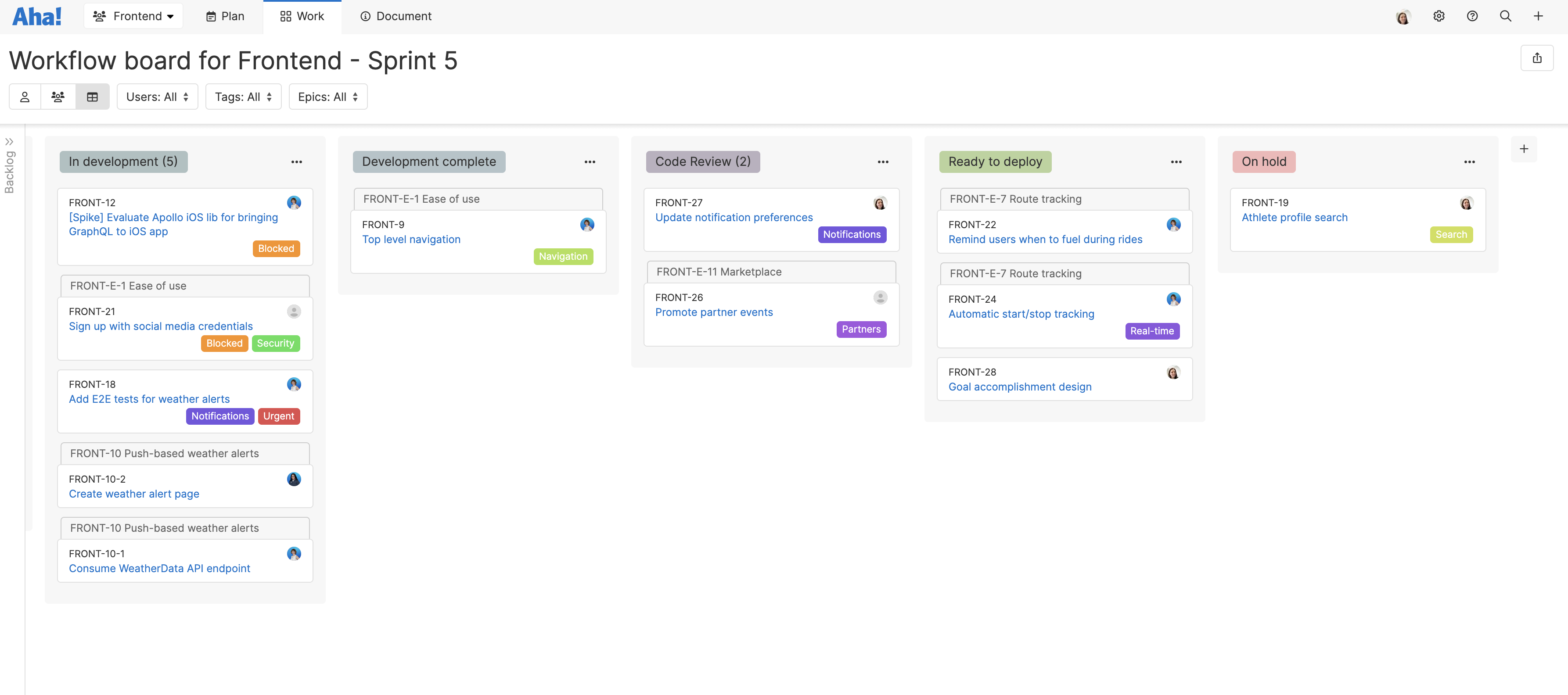Viewport: 1568px width, 695px height.
Task: Open Athlete profile search card link
Action: coord(1294,217)
